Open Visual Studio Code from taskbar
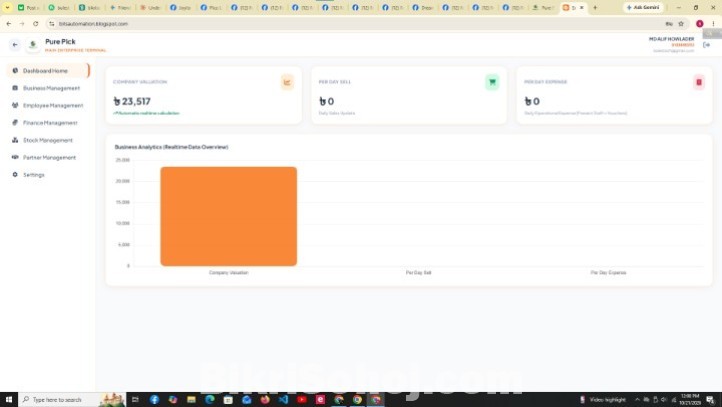 [283, 400]
